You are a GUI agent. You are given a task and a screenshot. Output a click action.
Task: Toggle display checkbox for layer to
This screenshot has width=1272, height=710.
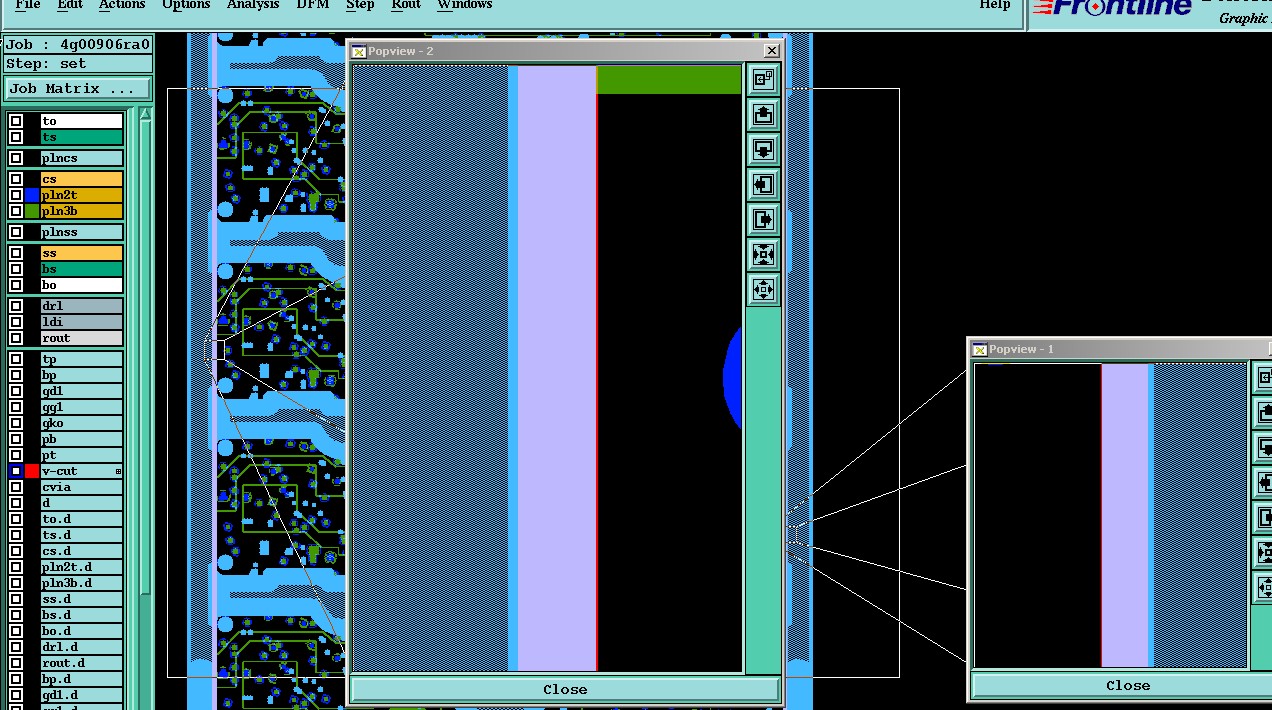pos(16,121)
